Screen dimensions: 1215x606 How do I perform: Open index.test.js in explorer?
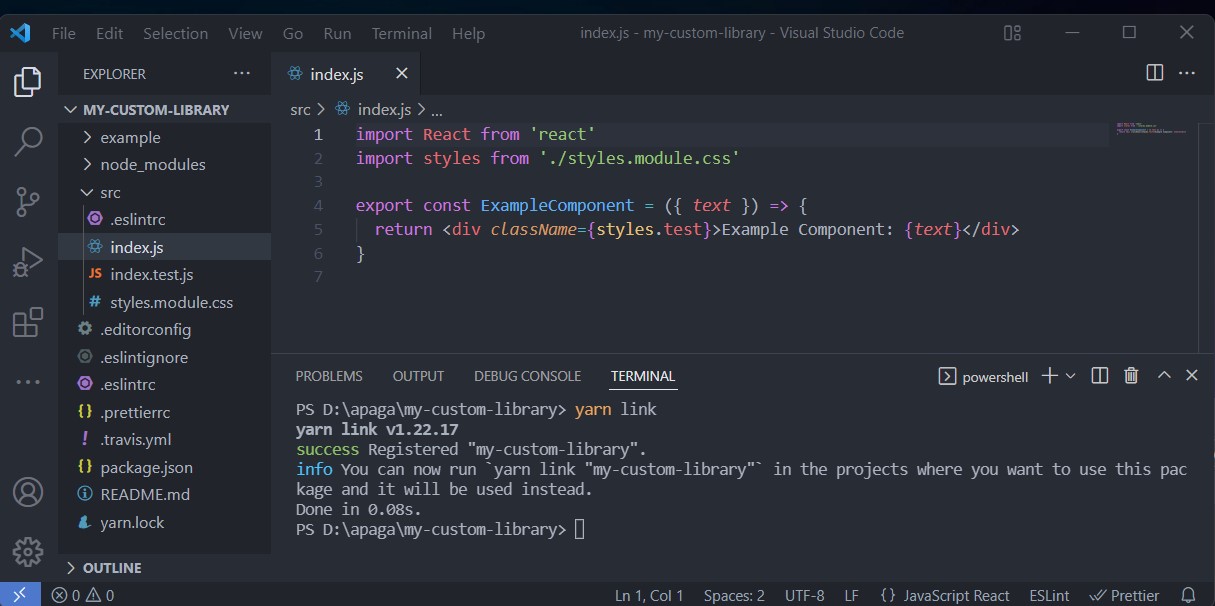164,274
